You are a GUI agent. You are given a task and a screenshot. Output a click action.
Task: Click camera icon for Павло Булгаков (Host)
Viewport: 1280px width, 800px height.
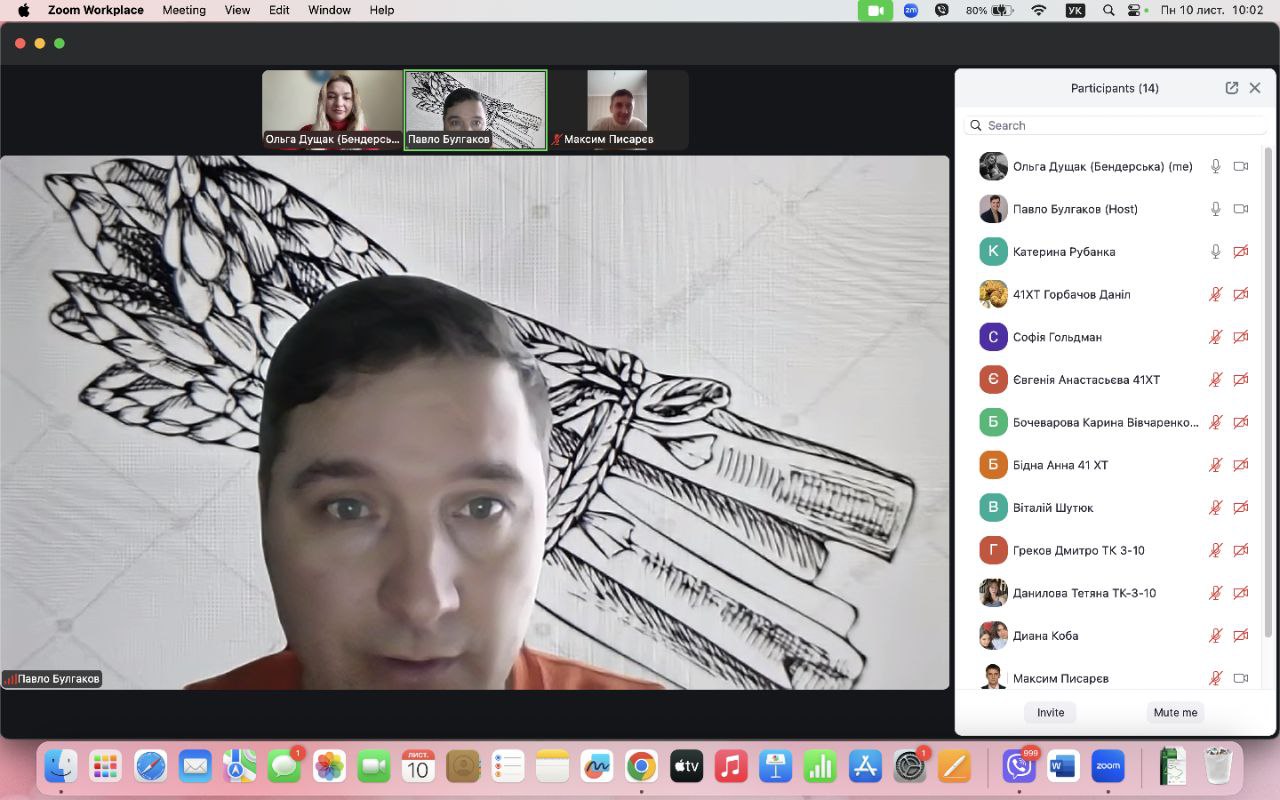coord(1241,209)
